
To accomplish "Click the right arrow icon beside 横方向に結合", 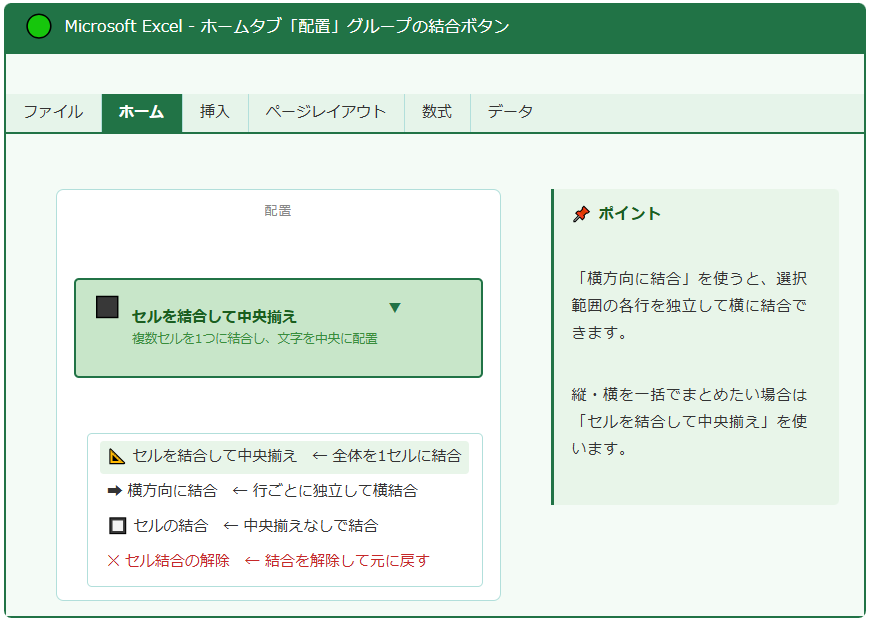I will [x=114, y=491].
